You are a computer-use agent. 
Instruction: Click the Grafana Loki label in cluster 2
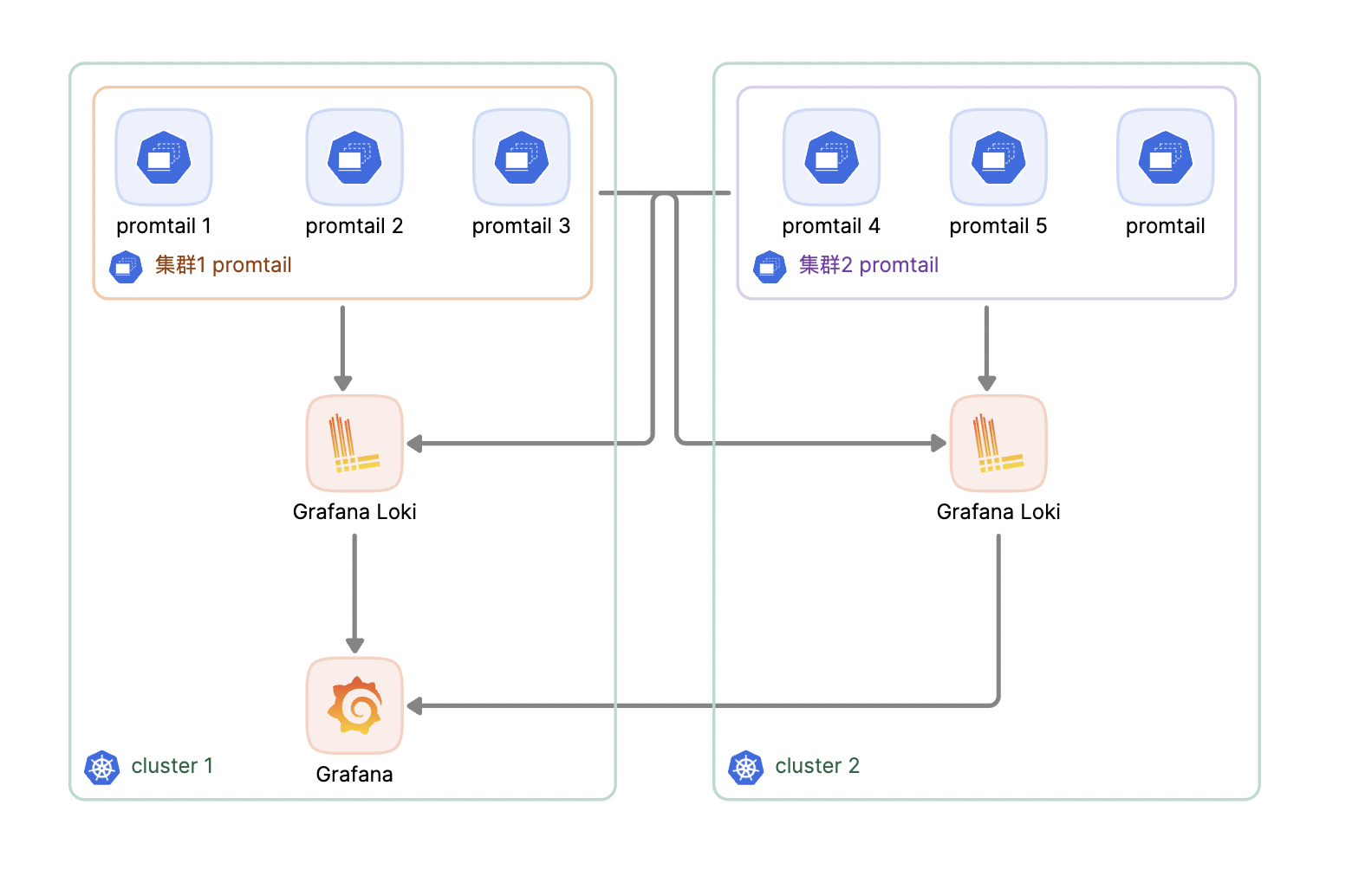pos(998,512)
